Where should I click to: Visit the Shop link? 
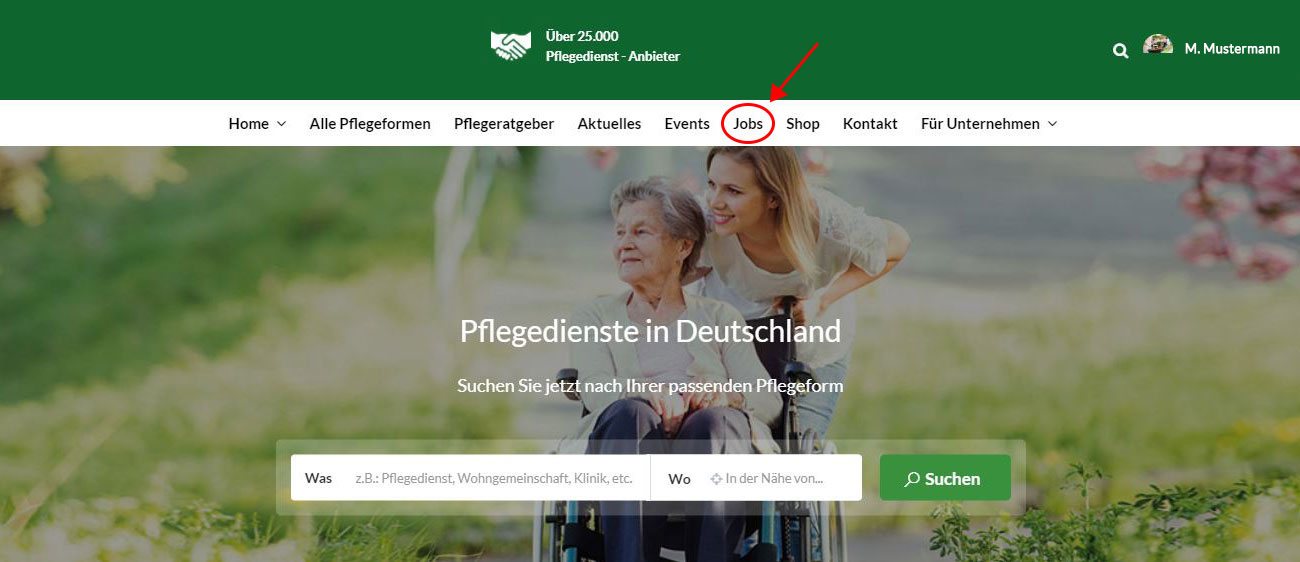click(803, 124)
